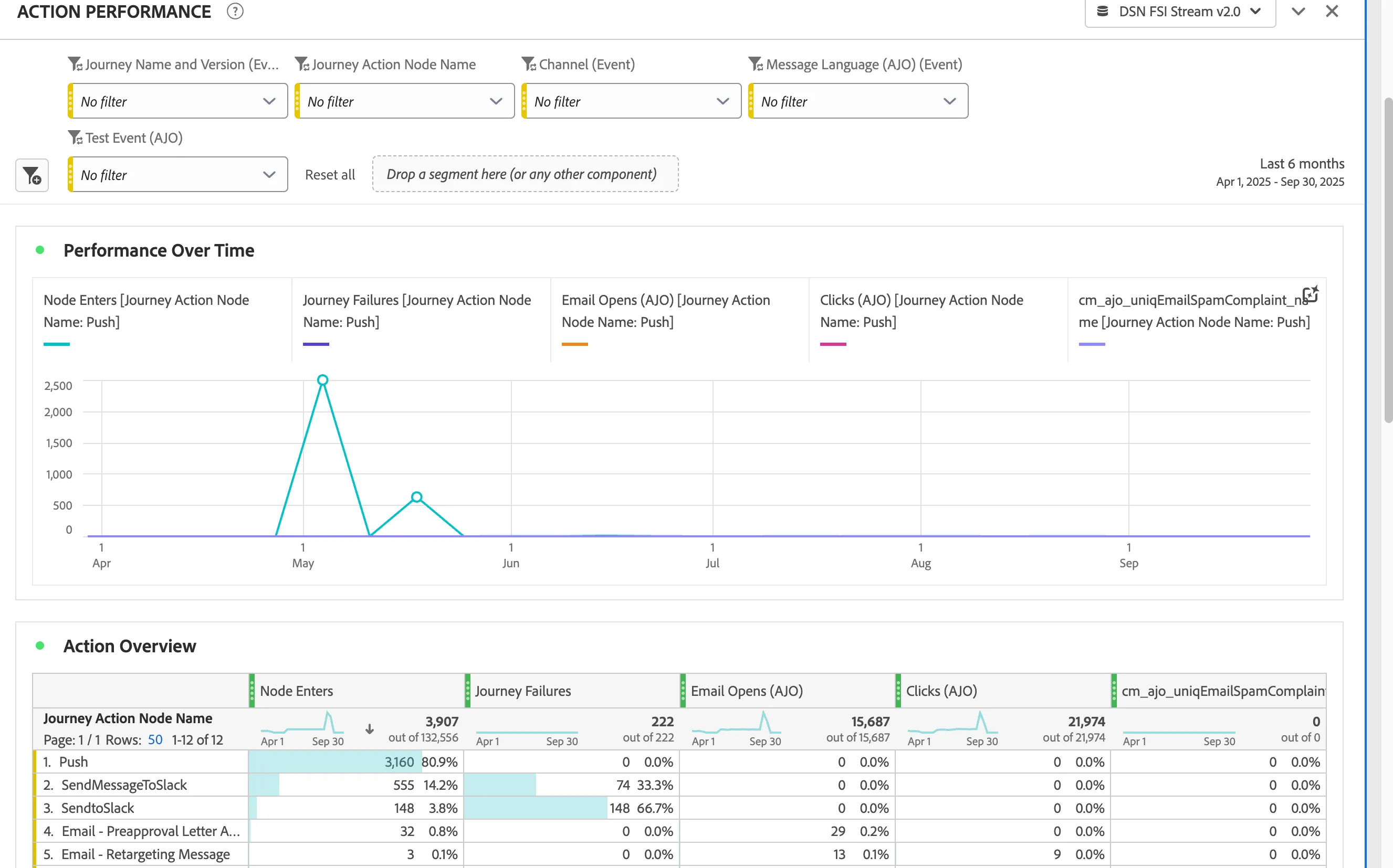
Task: Select the Email Opens (AJO) column header
Action: pos(787,691)
